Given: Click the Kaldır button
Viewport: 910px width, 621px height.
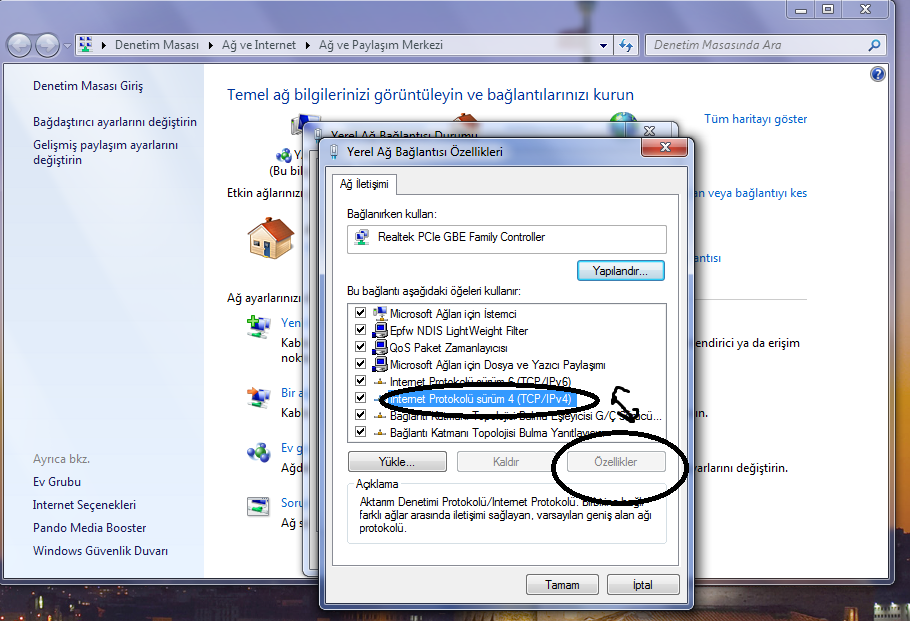Looking at the screenshot, I should click(505, 462).
